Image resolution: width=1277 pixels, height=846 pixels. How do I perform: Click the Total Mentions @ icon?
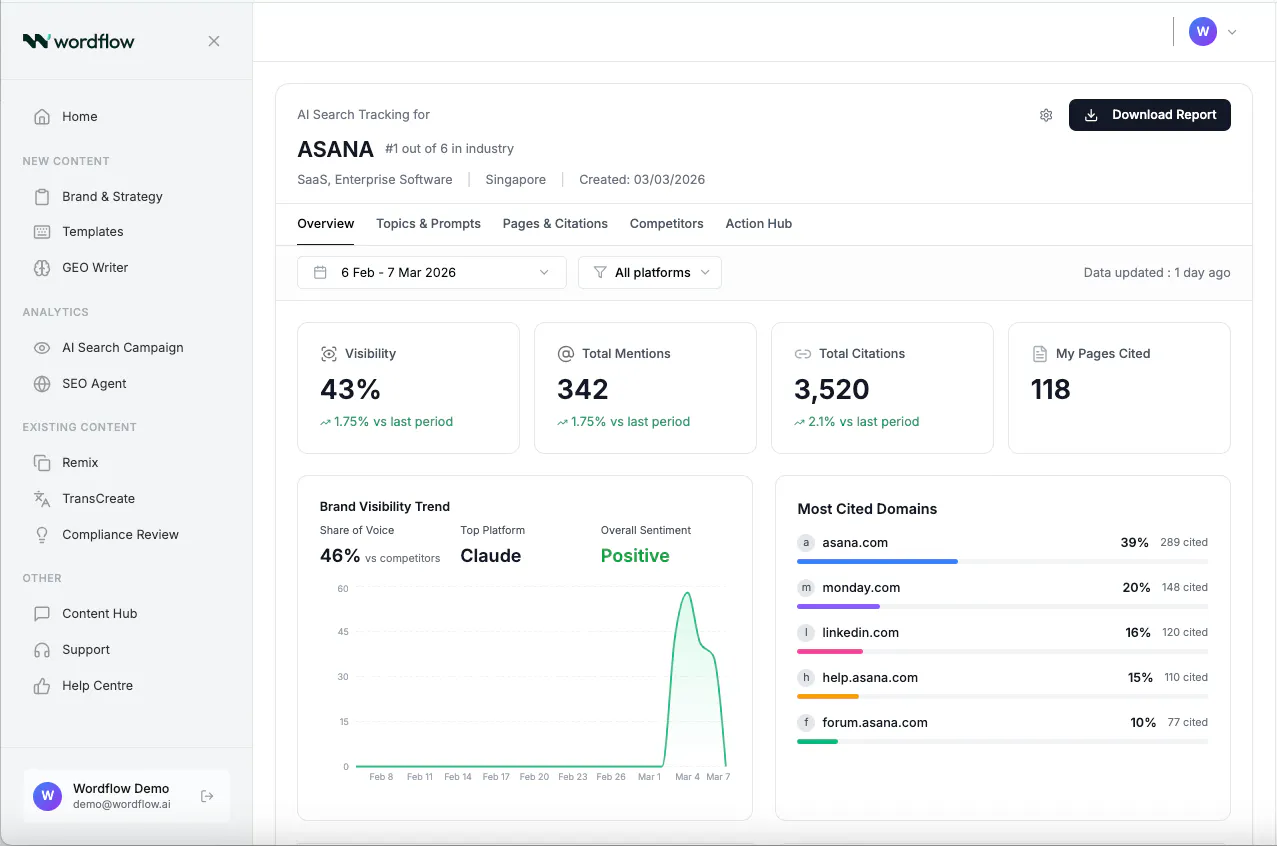pyautogui.click(x=565, y=353)
